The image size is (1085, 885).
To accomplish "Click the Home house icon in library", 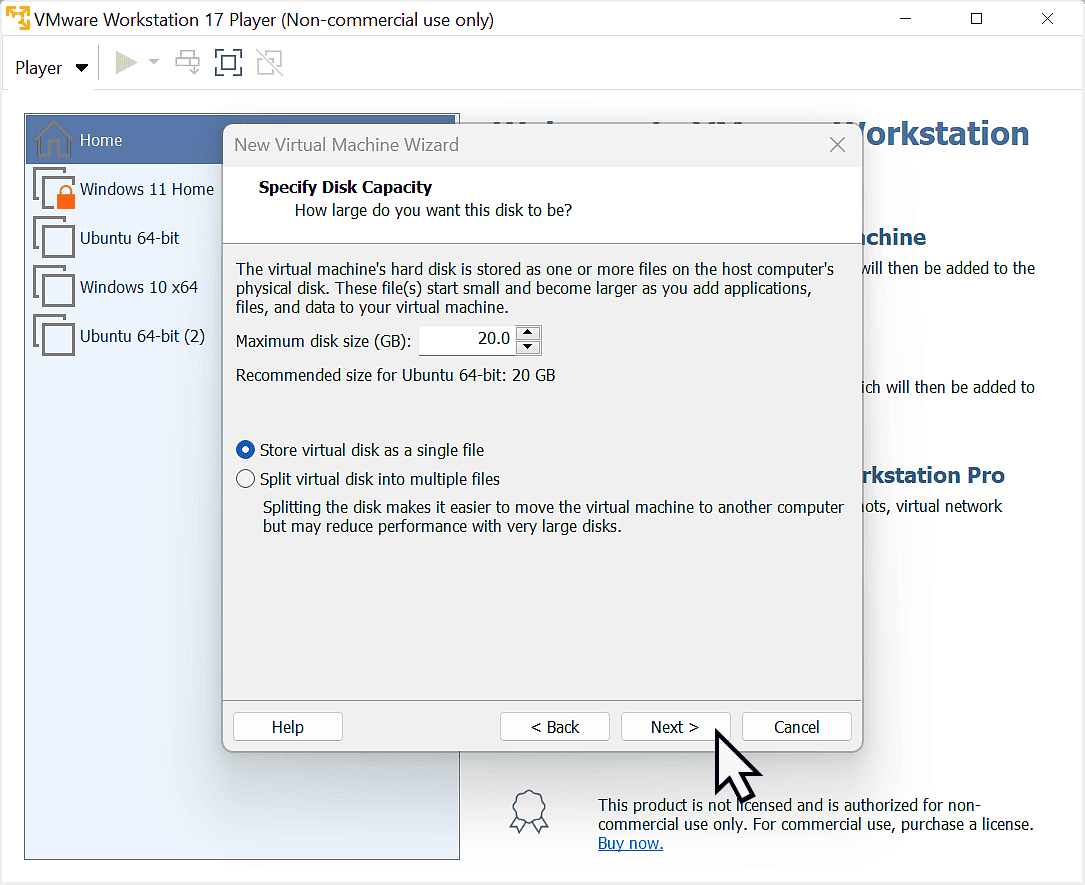I will [53, 140].
